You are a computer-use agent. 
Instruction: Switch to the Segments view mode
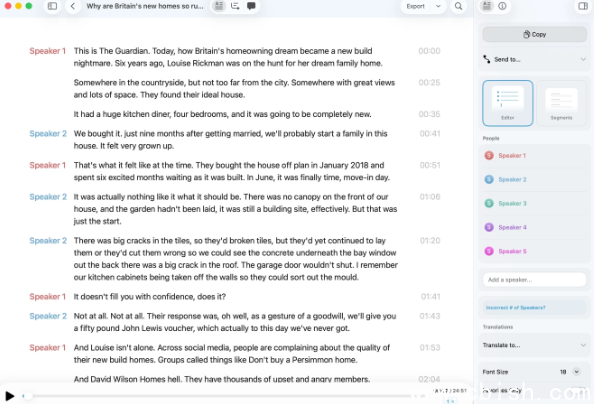(561, 103)
